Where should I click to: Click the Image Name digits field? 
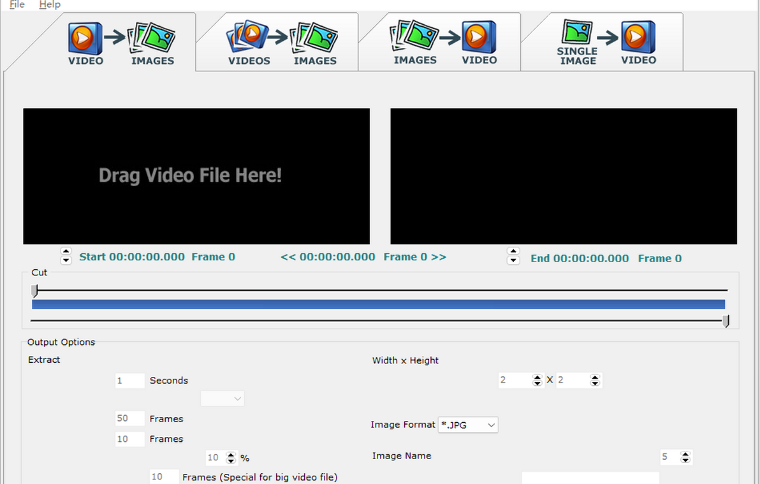click(x=670, y=457)
